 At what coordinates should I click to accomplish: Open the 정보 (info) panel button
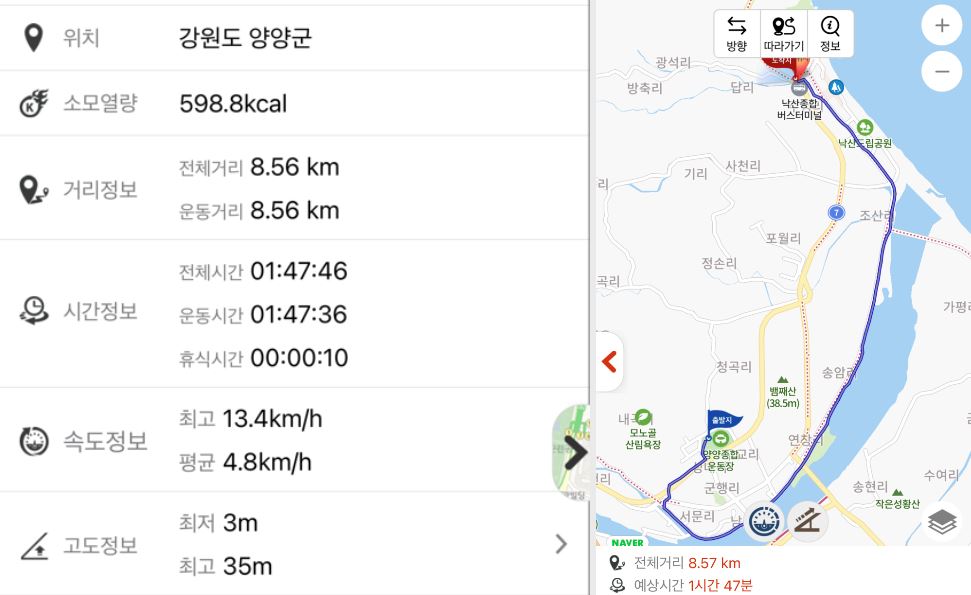pyautogui.click(x=830, y=34)
